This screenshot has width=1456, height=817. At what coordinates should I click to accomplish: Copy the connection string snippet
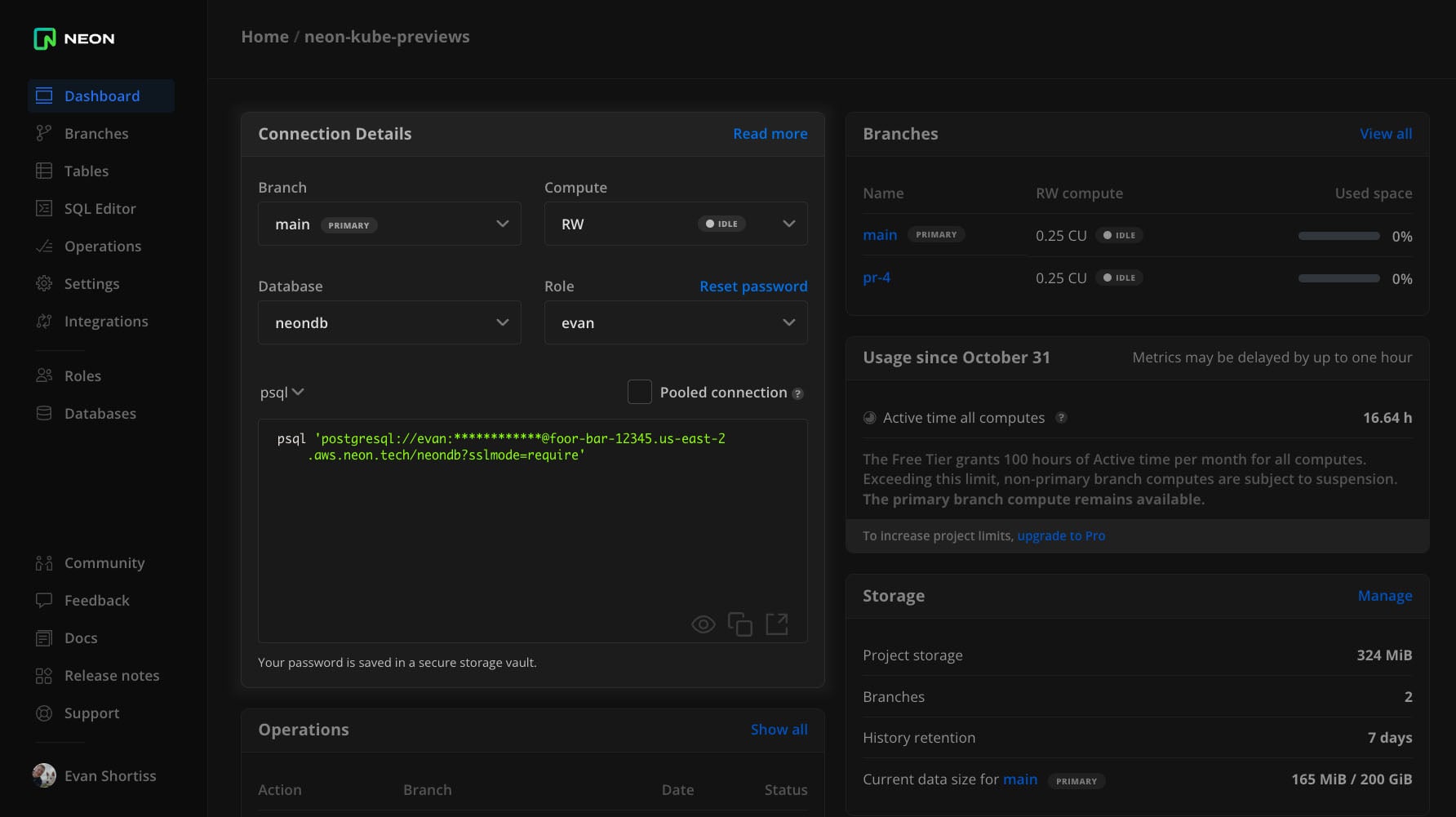tap(739, 624)
